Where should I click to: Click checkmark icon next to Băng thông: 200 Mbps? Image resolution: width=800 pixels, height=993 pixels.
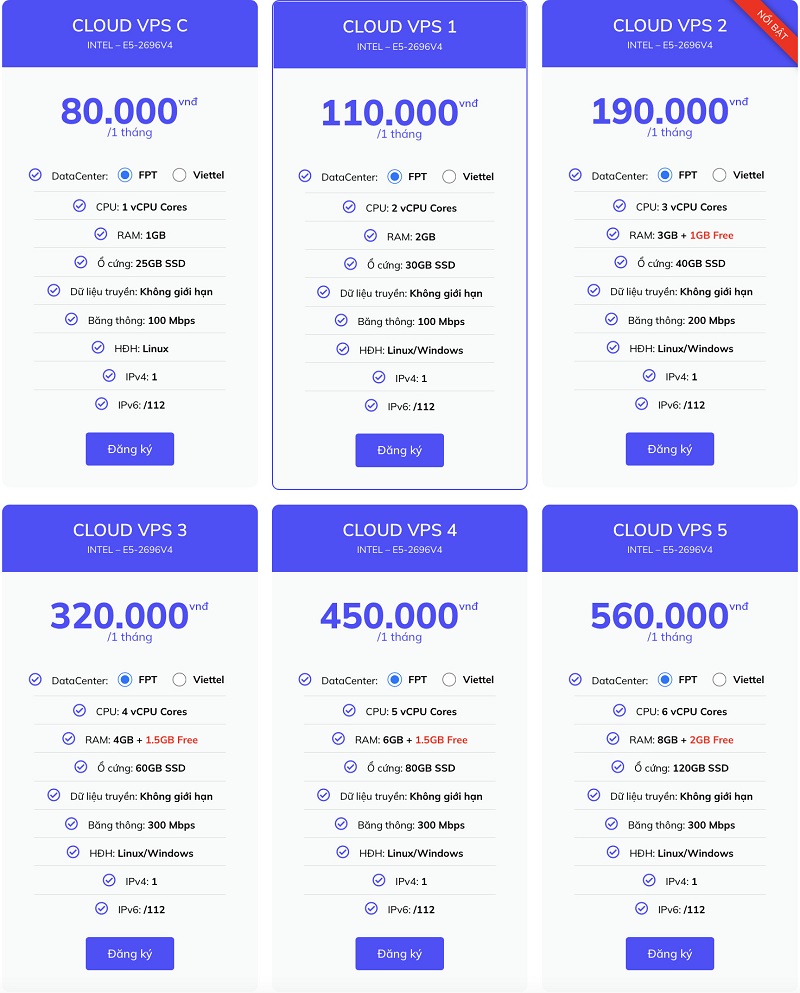coord(611,319)
